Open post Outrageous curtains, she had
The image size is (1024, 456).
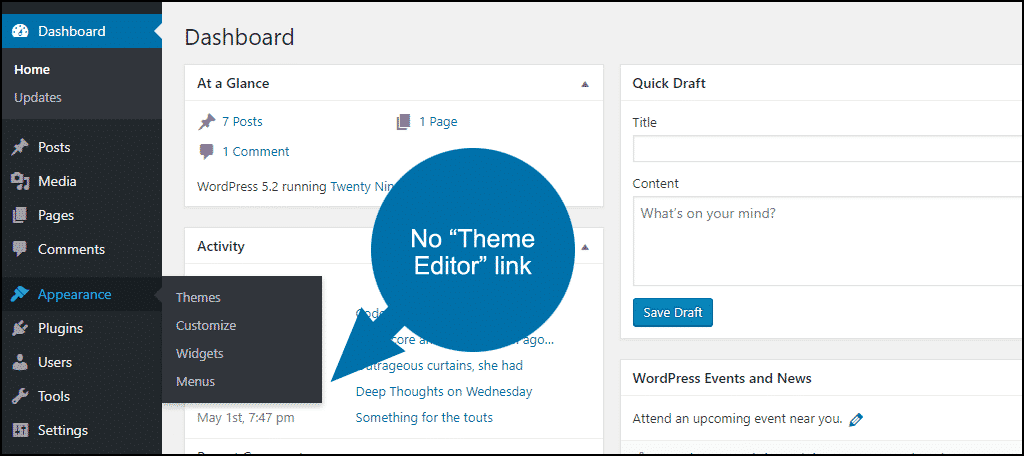(440, 366)
